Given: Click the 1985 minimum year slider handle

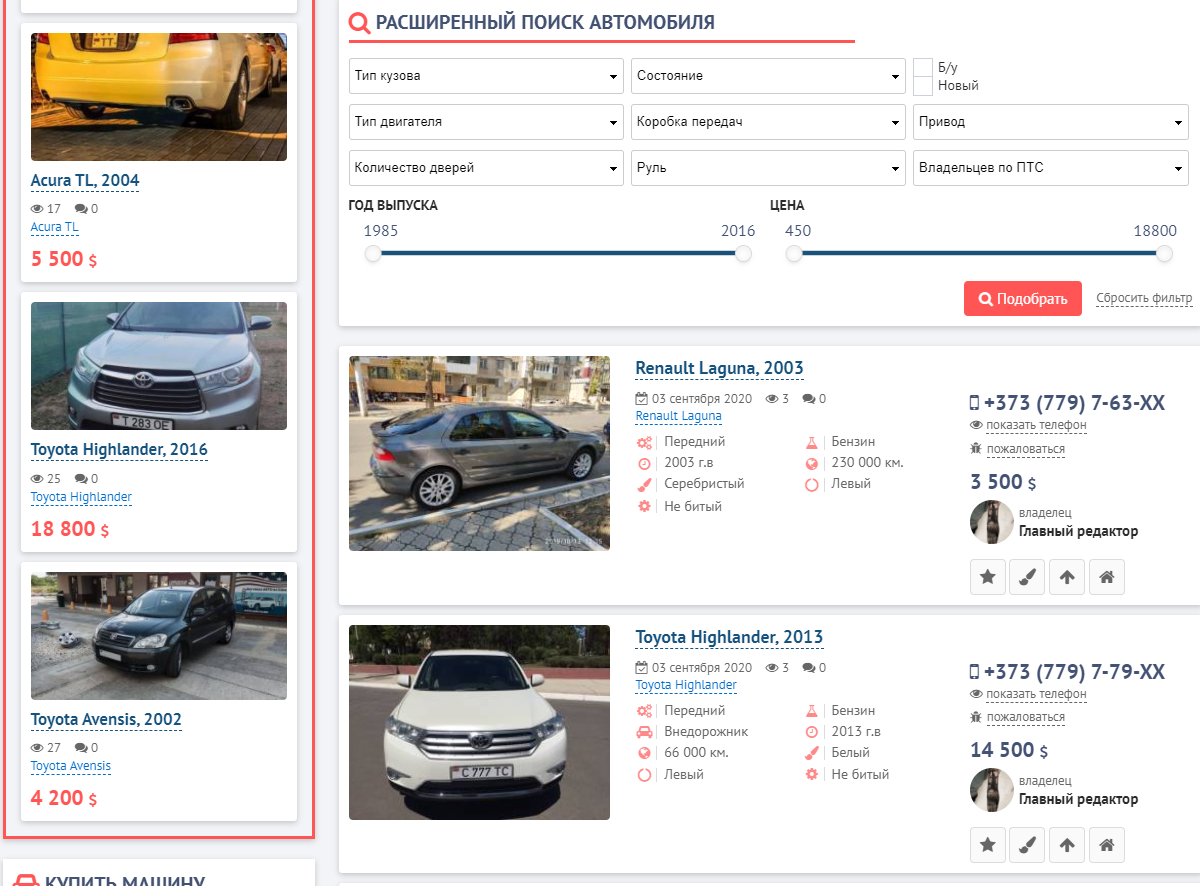Looking at the screenshot, I should point(373,254).
